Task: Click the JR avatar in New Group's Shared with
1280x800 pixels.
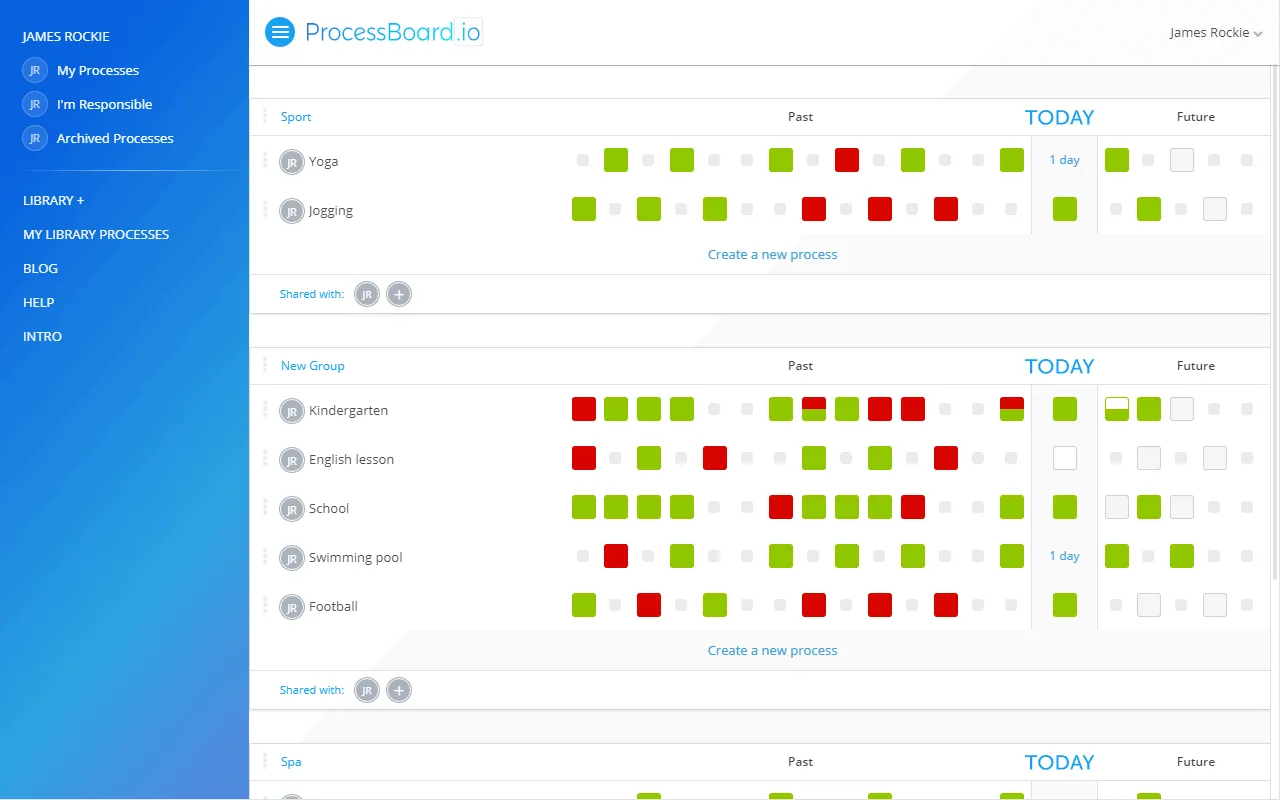Action: pos(367,689)
